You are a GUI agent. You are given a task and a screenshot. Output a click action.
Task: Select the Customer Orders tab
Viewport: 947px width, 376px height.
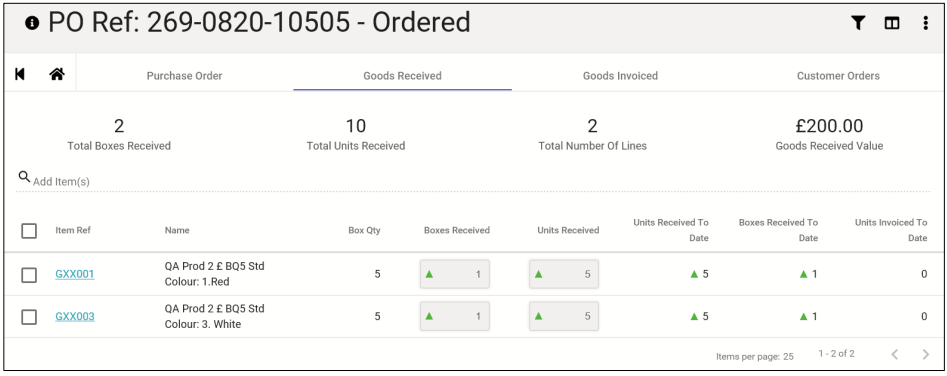pos(838,76)
